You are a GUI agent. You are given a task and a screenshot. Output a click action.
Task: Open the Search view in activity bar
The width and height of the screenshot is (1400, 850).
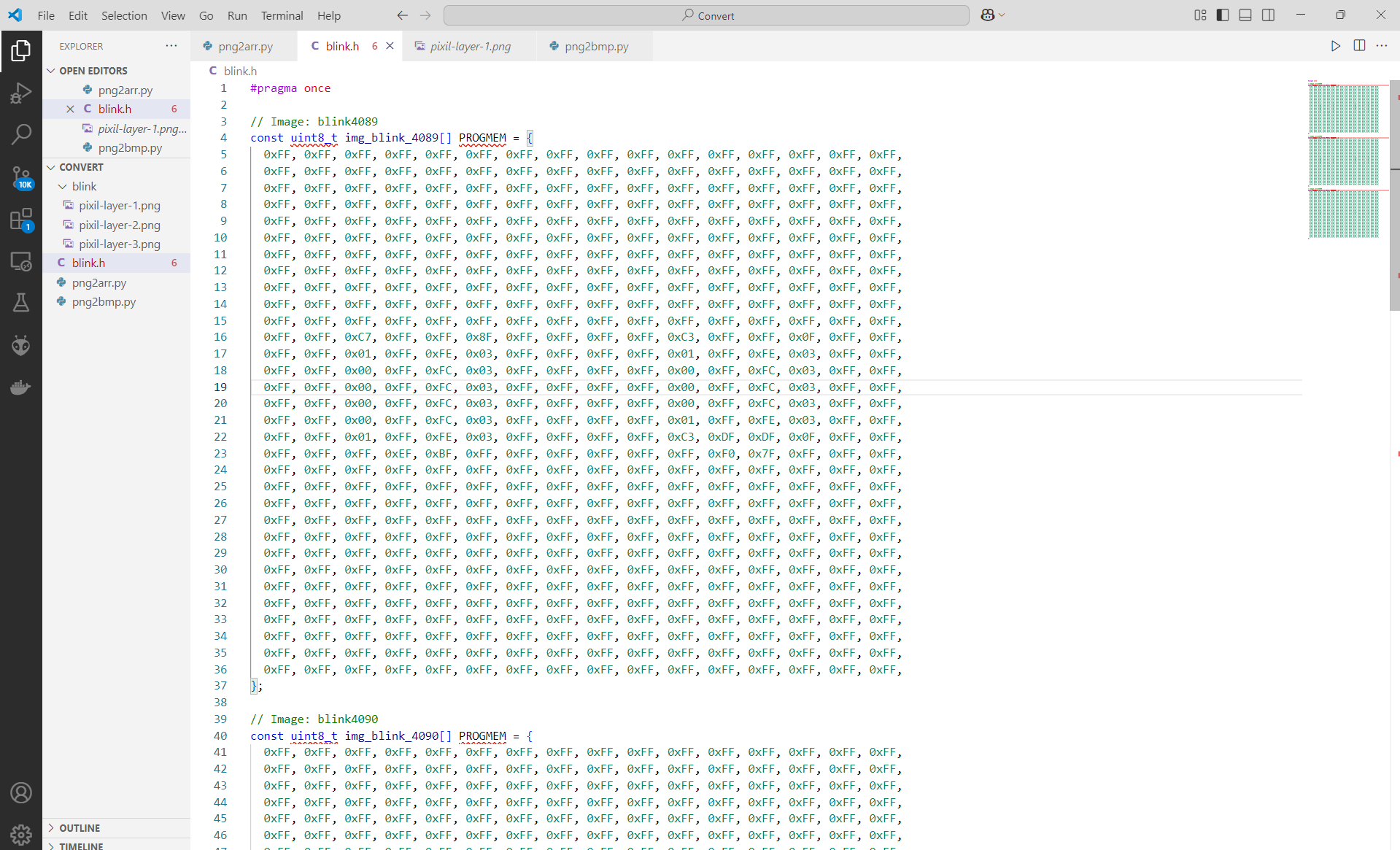coord(21,134)
